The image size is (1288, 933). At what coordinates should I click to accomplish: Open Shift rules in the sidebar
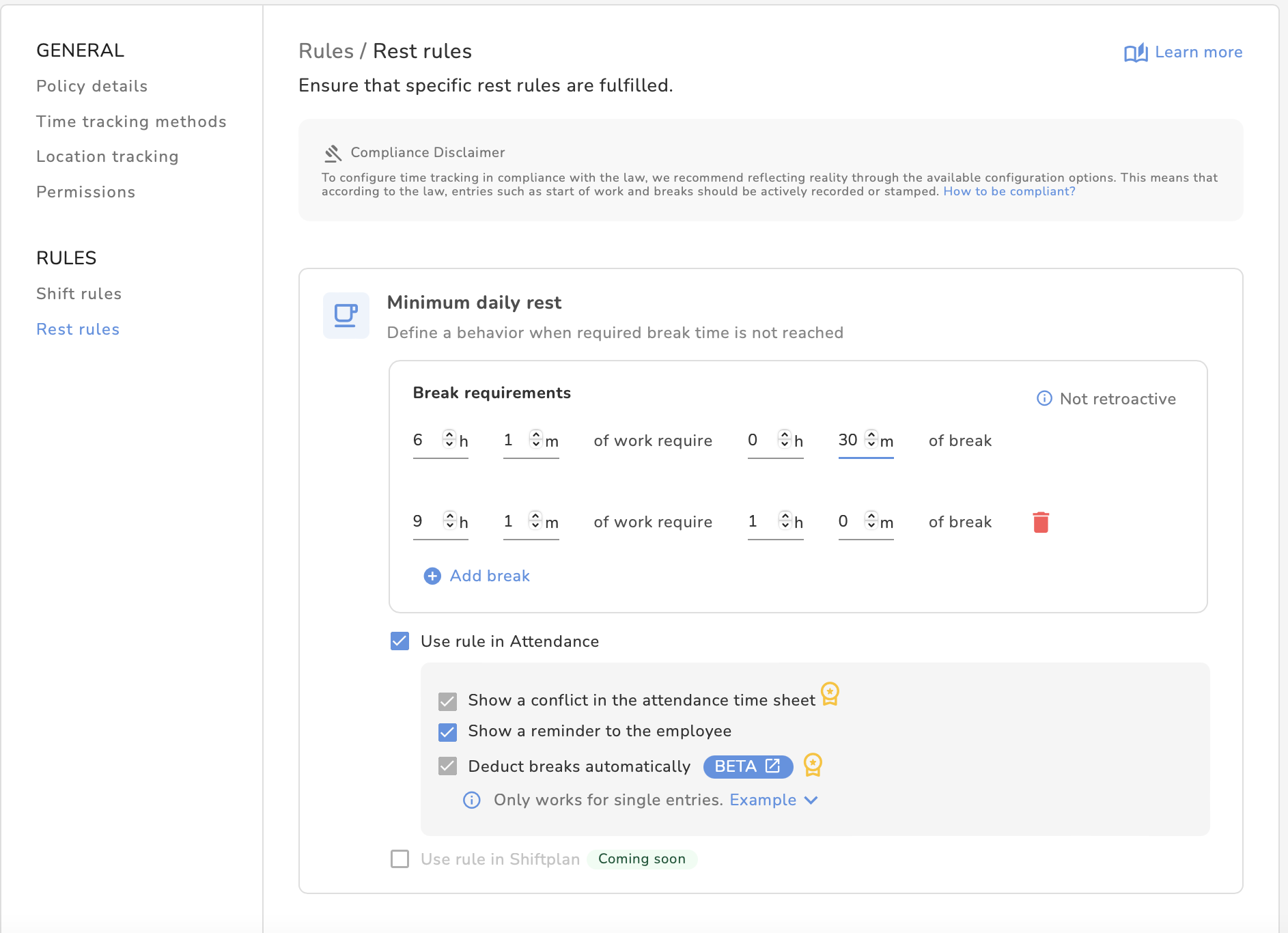(79, 294)
